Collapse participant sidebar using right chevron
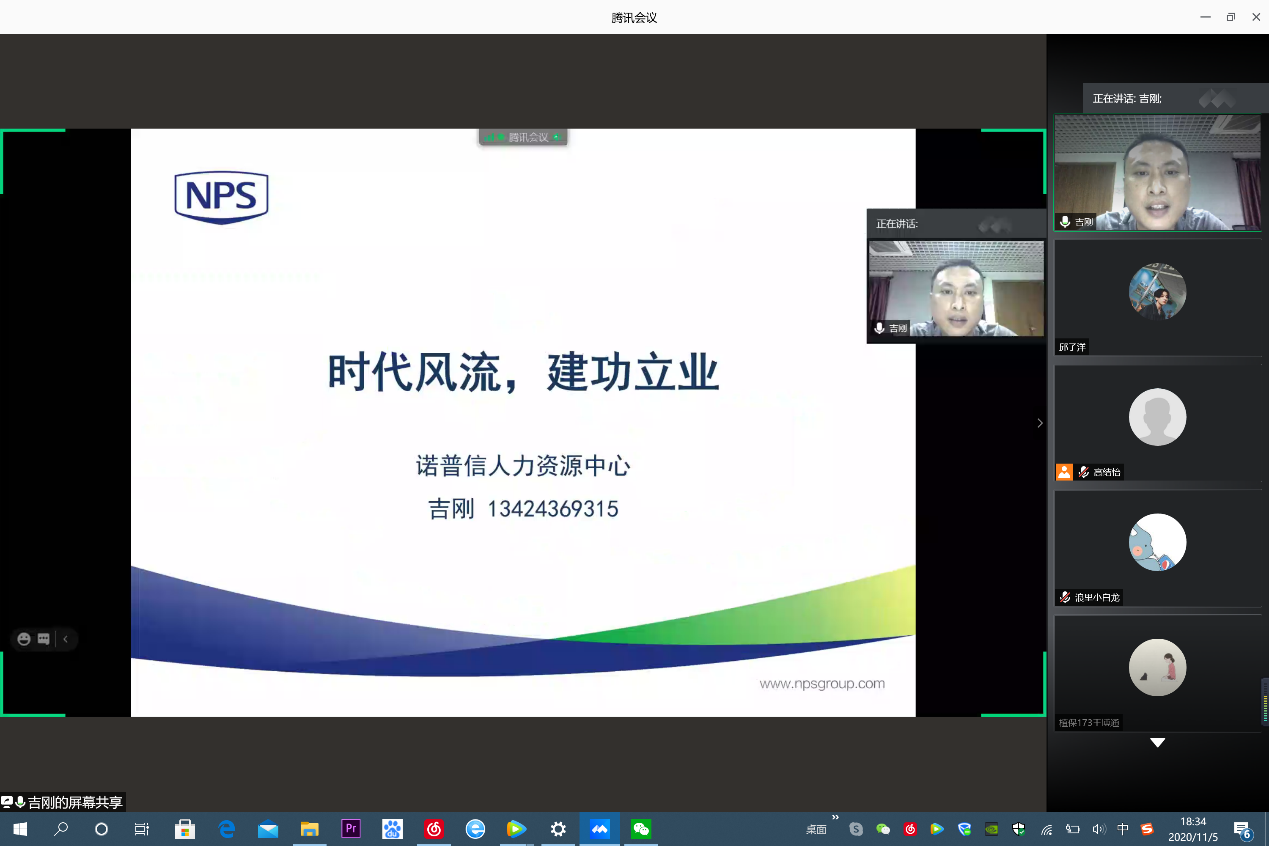1269x846 pixels. [x=1040, y=423]
